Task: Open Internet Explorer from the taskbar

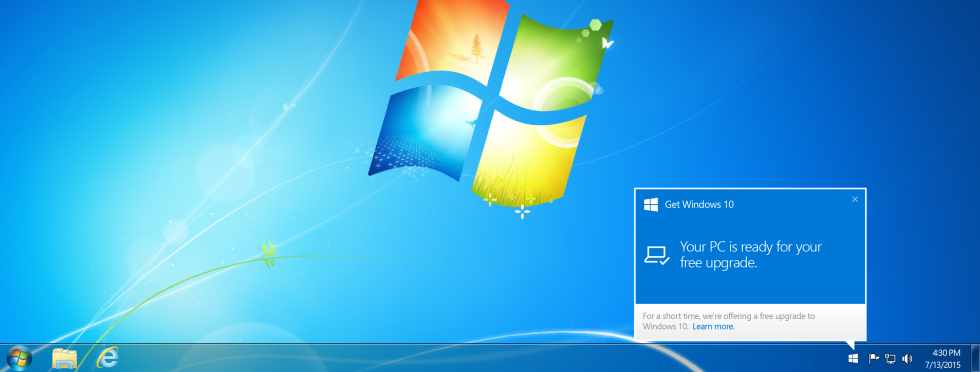Action: pyautogui.click(x=108, y=358)
